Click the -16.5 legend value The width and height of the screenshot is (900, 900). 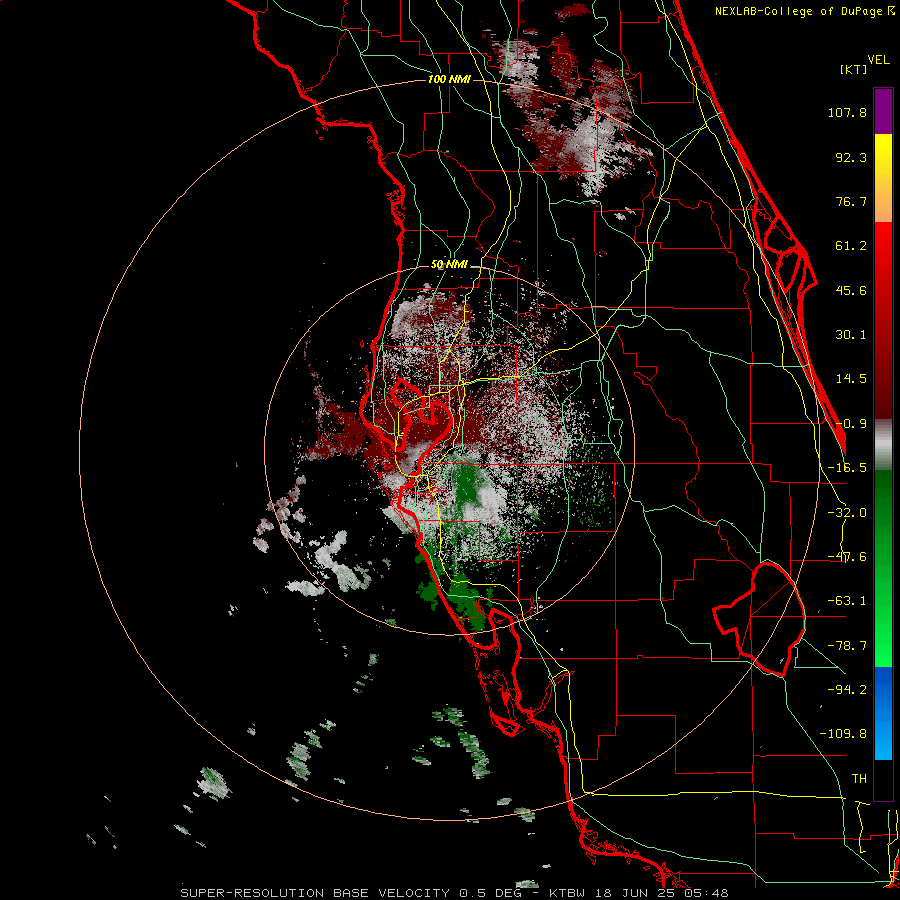(x=847, y=468)
